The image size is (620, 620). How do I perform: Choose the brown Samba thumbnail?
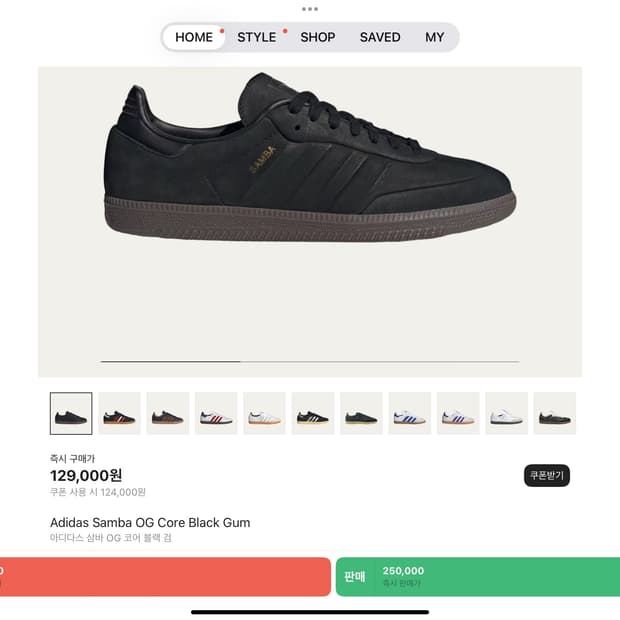168,413
